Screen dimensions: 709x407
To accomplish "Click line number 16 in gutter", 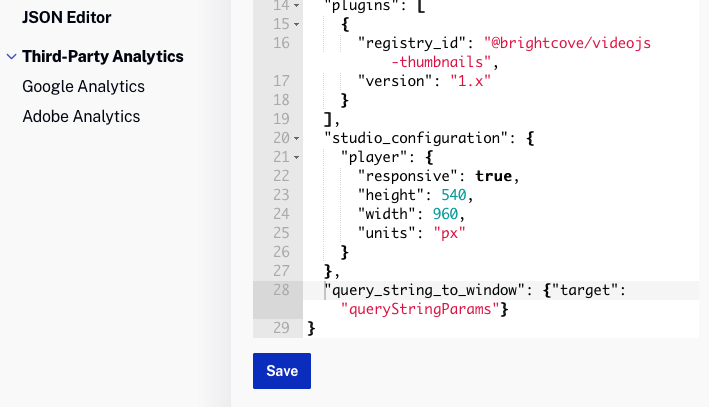I will click(x=281, y=43).
